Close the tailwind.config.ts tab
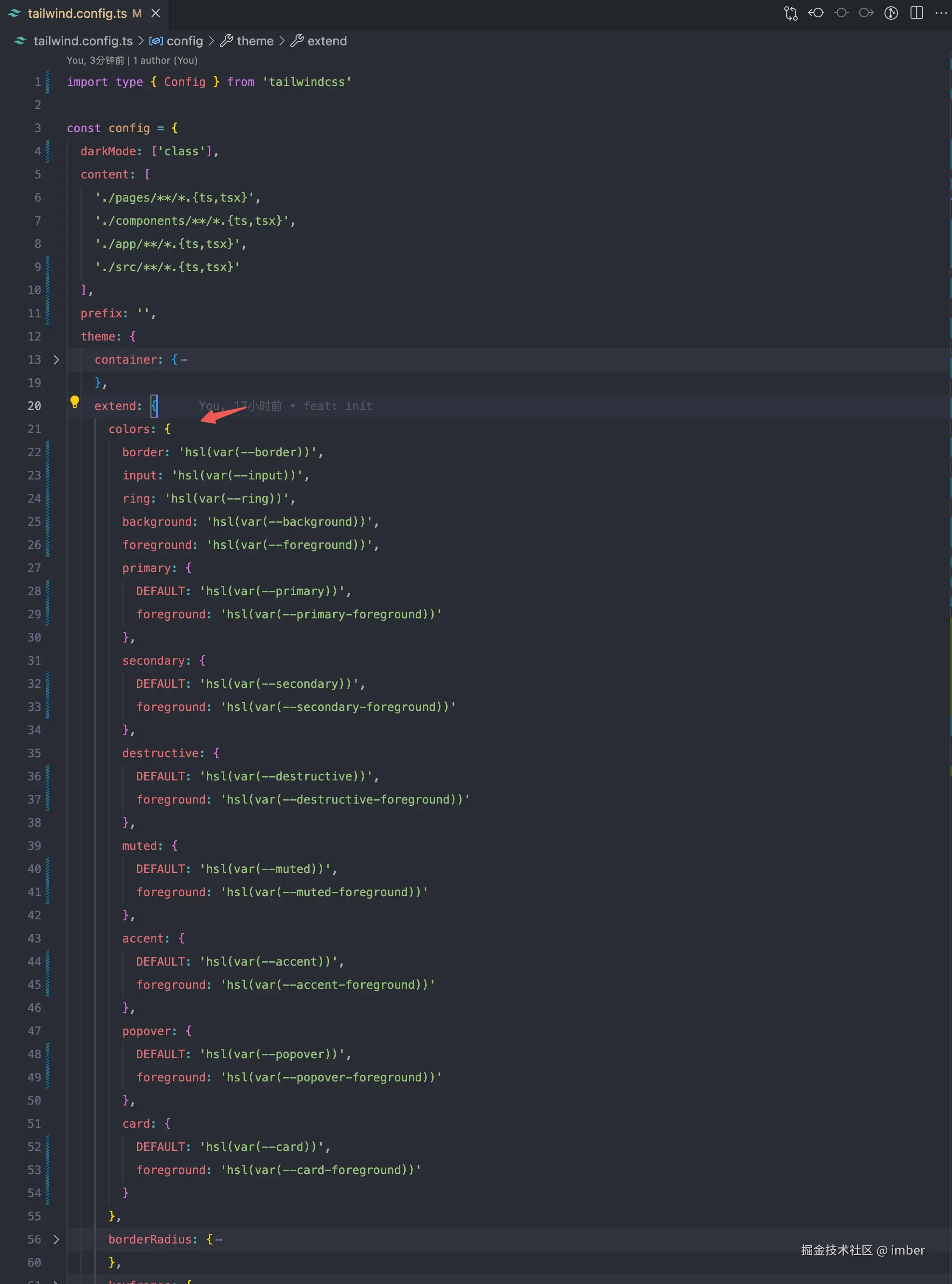Screen dimensions: 952x1284 [x=156, y=13]
